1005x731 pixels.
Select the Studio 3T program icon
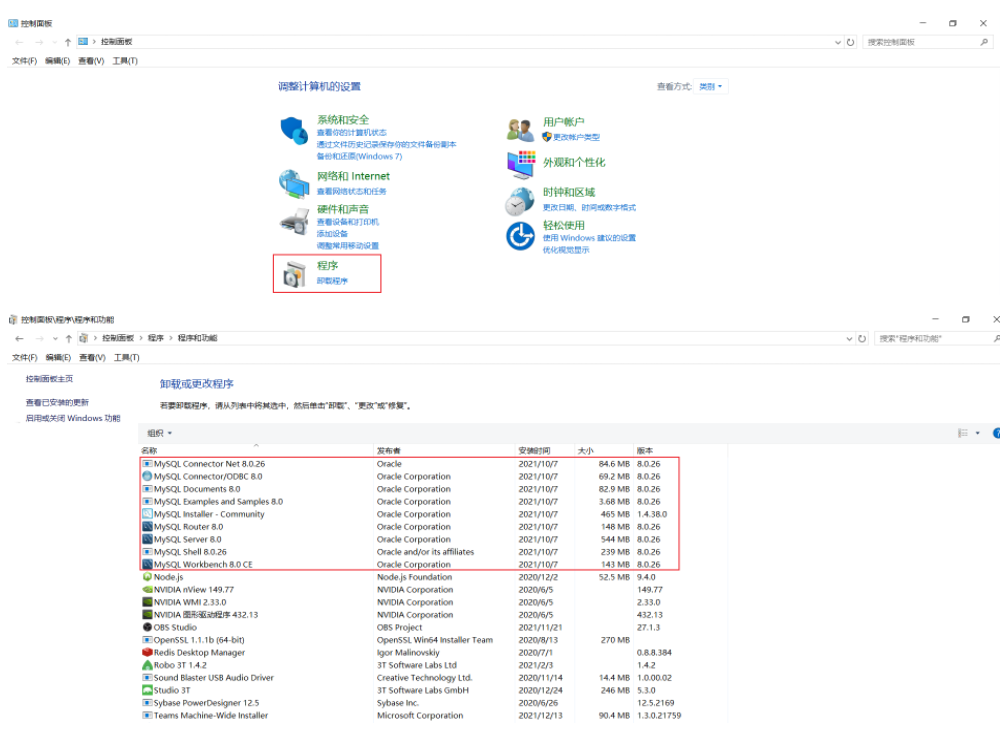[x=147, y=690]
